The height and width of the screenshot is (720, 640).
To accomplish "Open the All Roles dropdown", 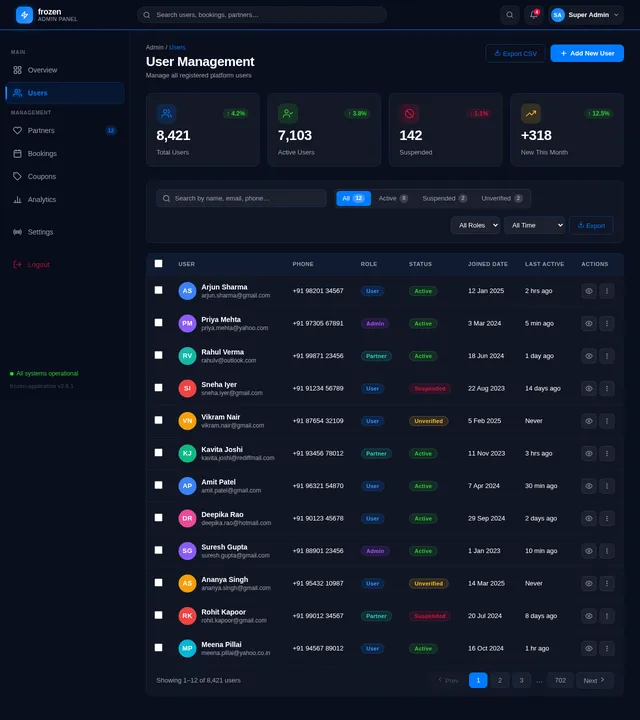I will tap(475, 226).
